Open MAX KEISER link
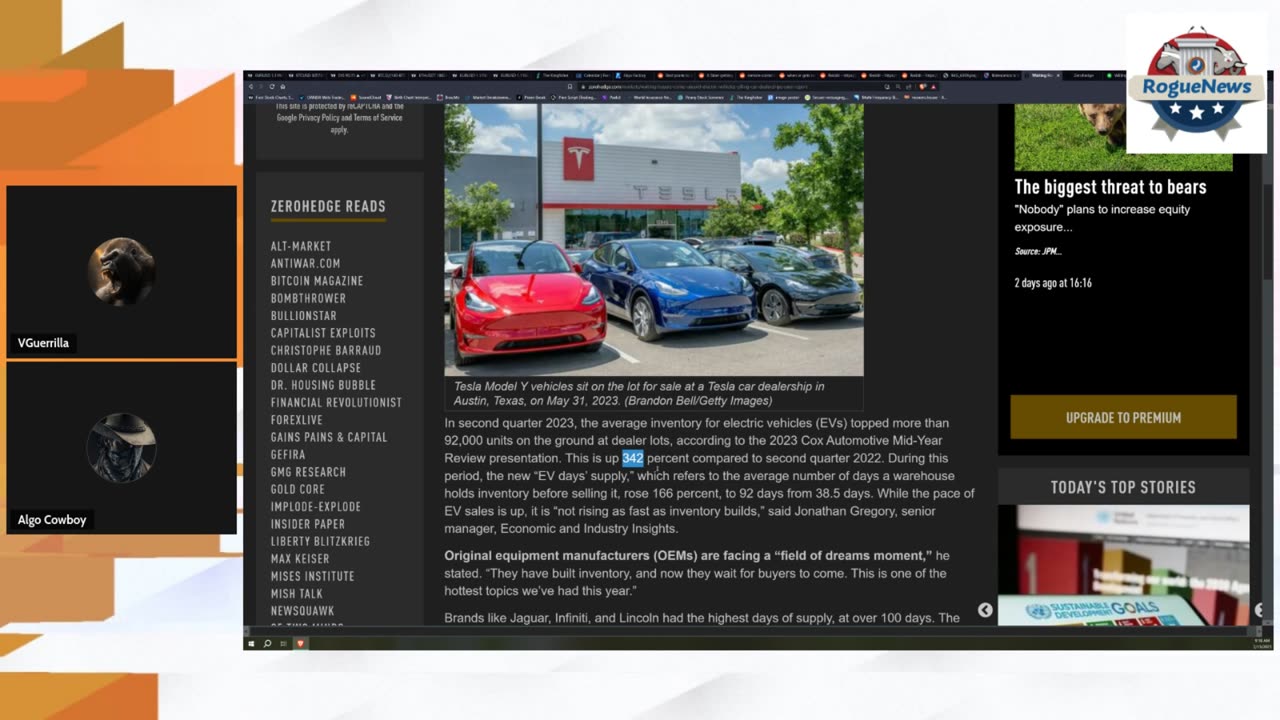The width and height of the screenshot is (1280, 720). tap(299, 558)
